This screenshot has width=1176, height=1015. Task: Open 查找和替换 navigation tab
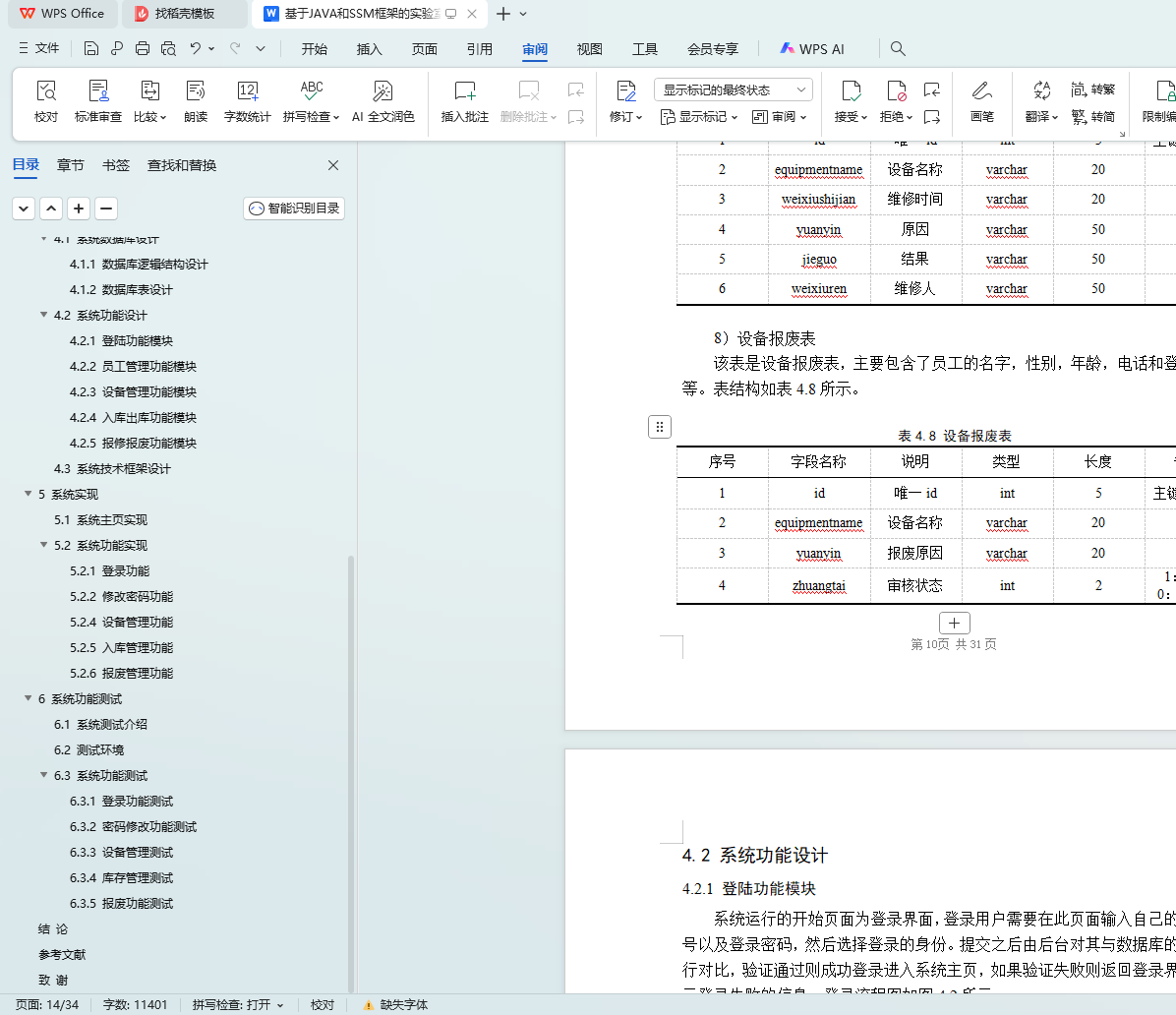tap(182, 165)
